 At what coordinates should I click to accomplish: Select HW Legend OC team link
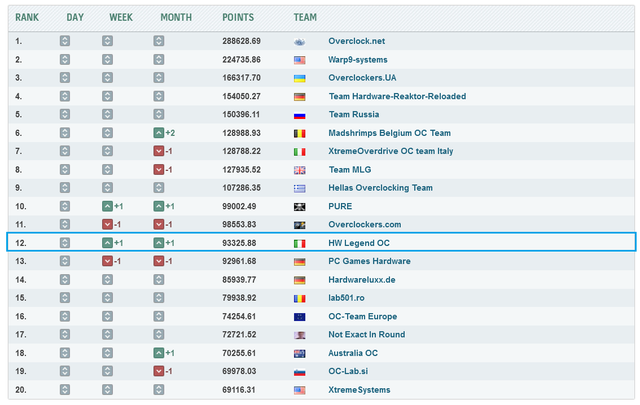click(359, 243)
